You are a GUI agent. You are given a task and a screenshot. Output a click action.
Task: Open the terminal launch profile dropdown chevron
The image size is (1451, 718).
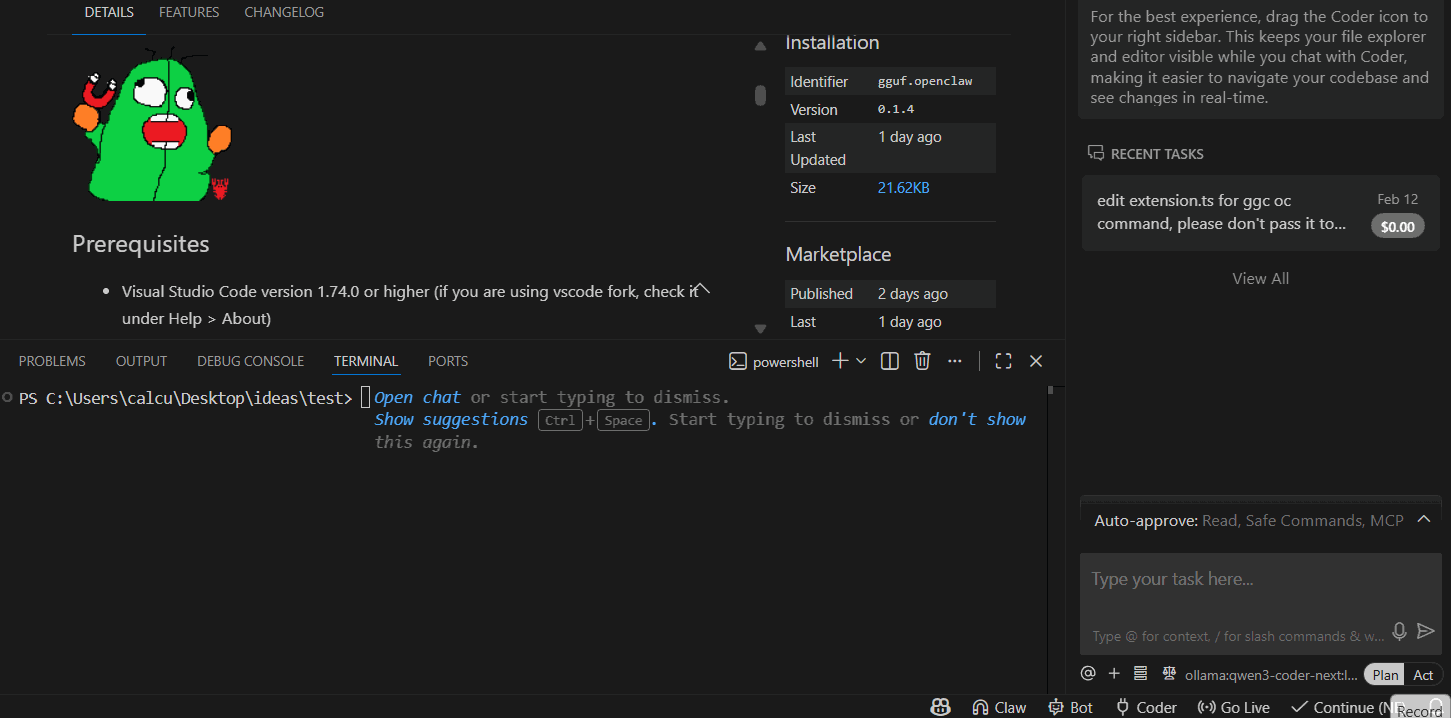(861, 361)
